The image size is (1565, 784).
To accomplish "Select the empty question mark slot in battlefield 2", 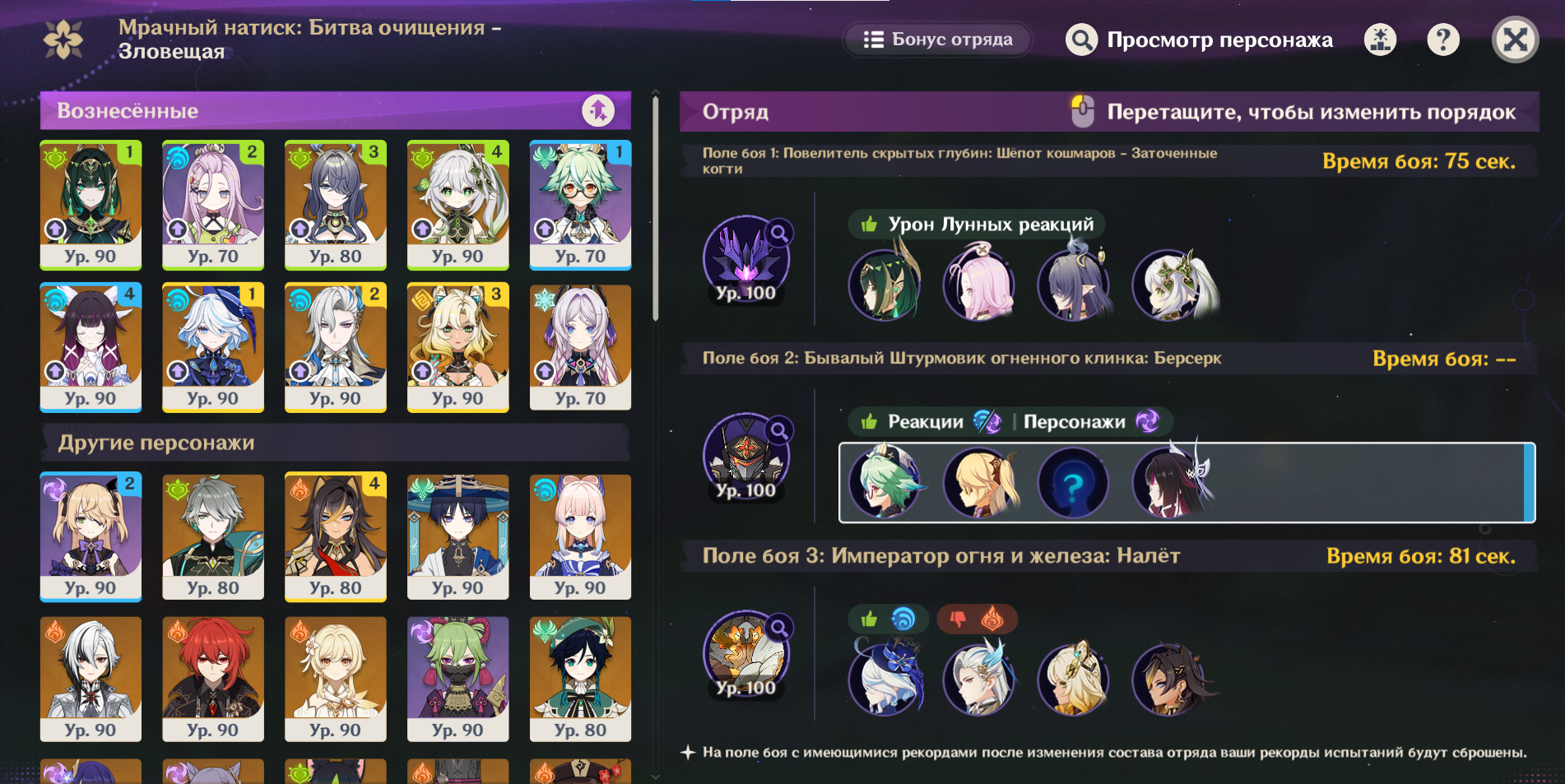I will point(1073,484).
